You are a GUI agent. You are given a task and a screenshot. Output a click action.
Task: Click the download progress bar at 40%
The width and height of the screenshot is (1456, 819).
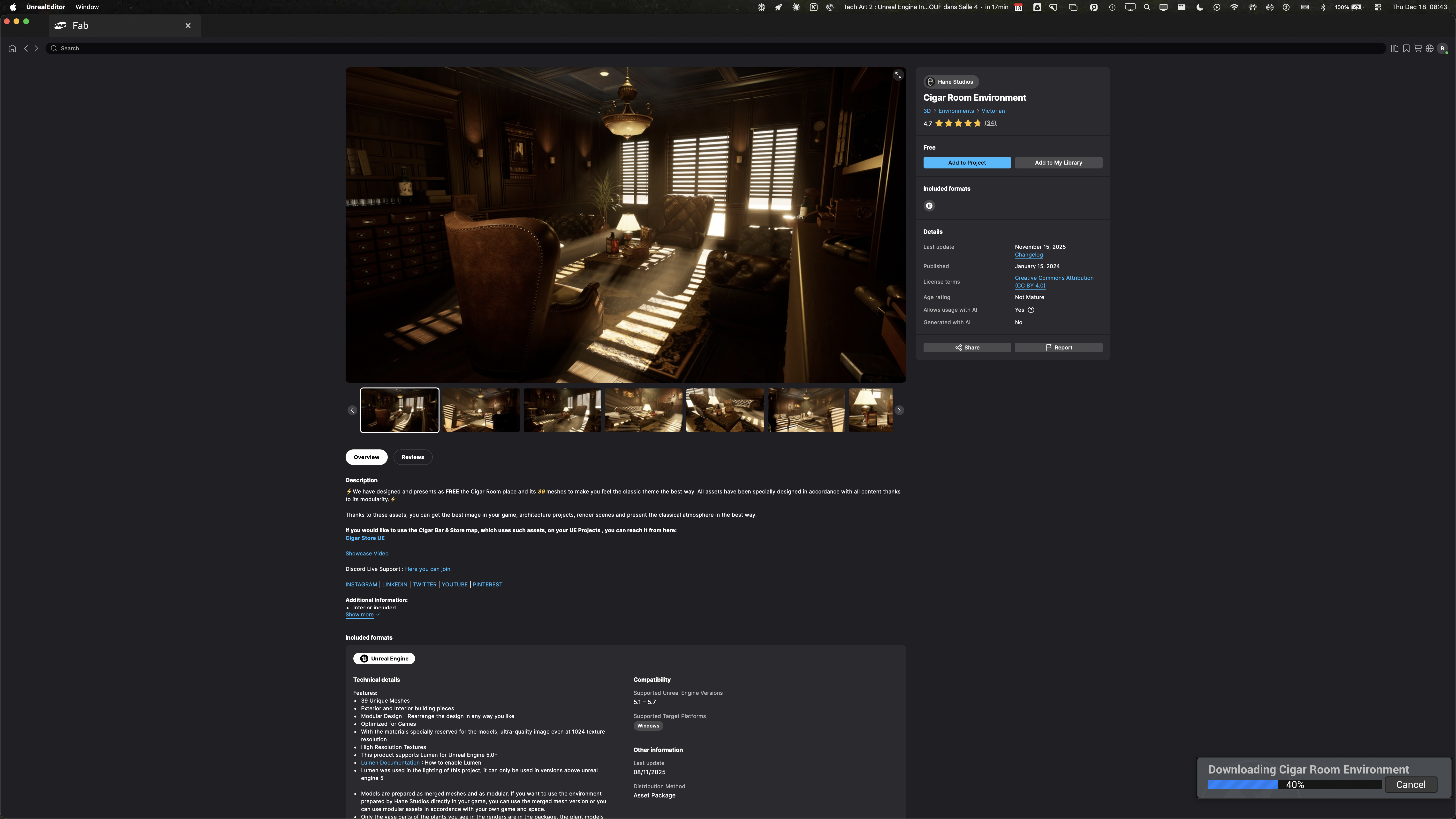1295,785
